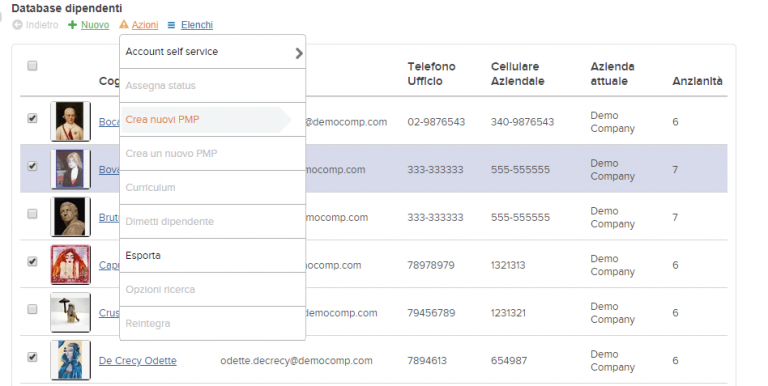Uncheck the De Crecy Odette row checkbox
The image size is (768, 386).
tap(32, 357)
